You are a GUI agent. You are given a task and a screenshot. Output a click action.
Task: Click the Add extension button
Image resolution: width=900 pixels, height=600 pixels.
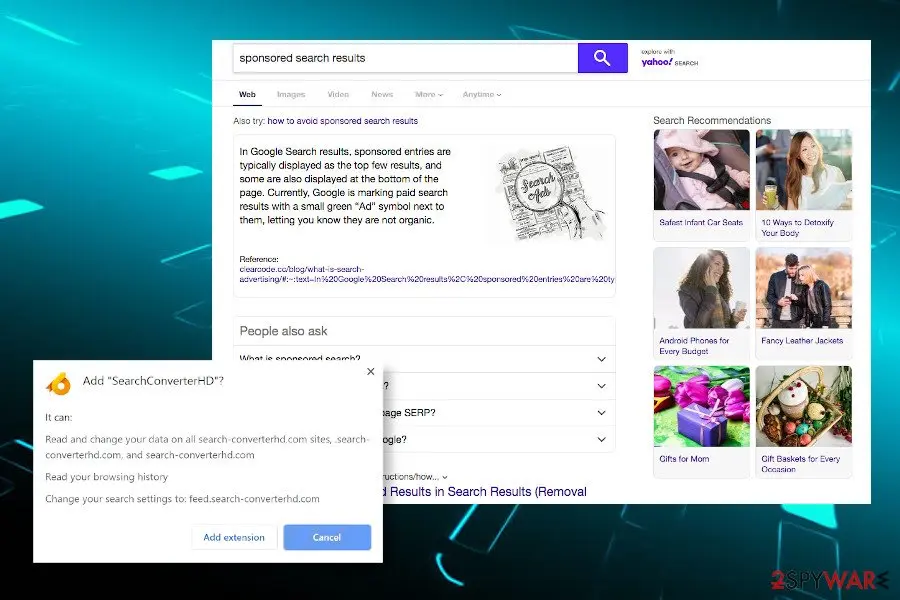pos(234,537)
